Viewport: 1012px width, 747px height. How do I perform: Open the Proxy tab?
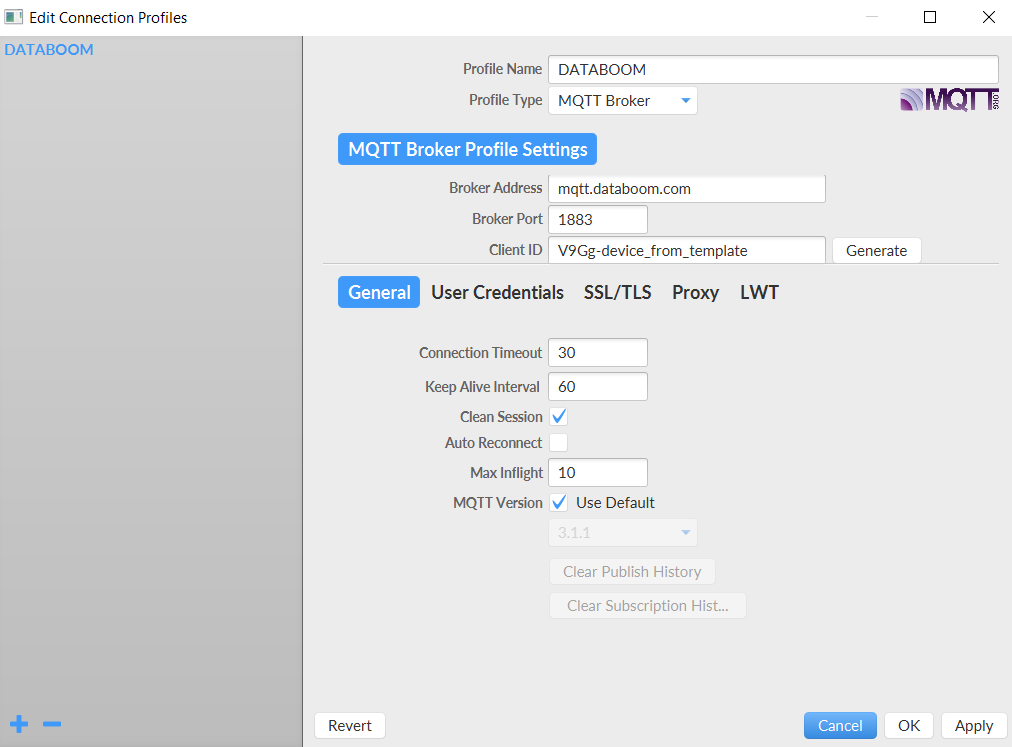[x=696, y=292]
